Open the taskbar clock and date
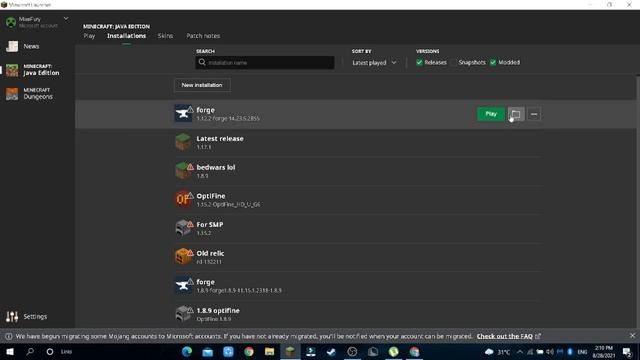 click(604, 352)
